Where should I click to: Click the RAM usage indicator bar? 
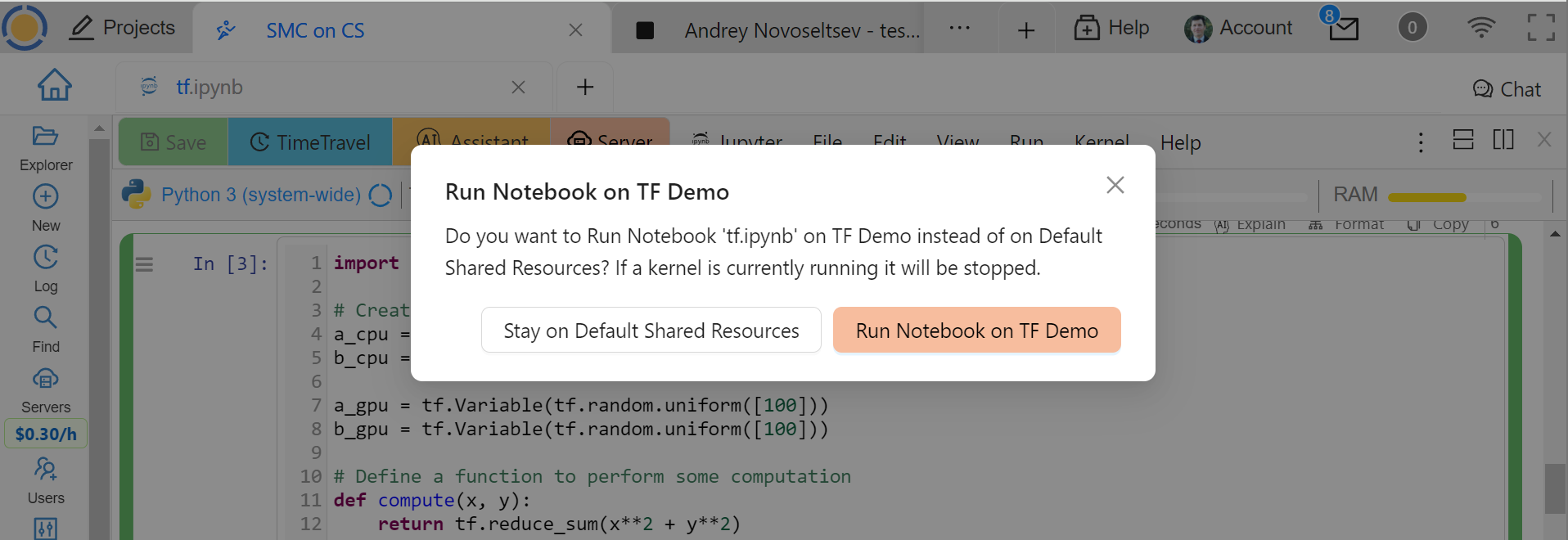1426,196
